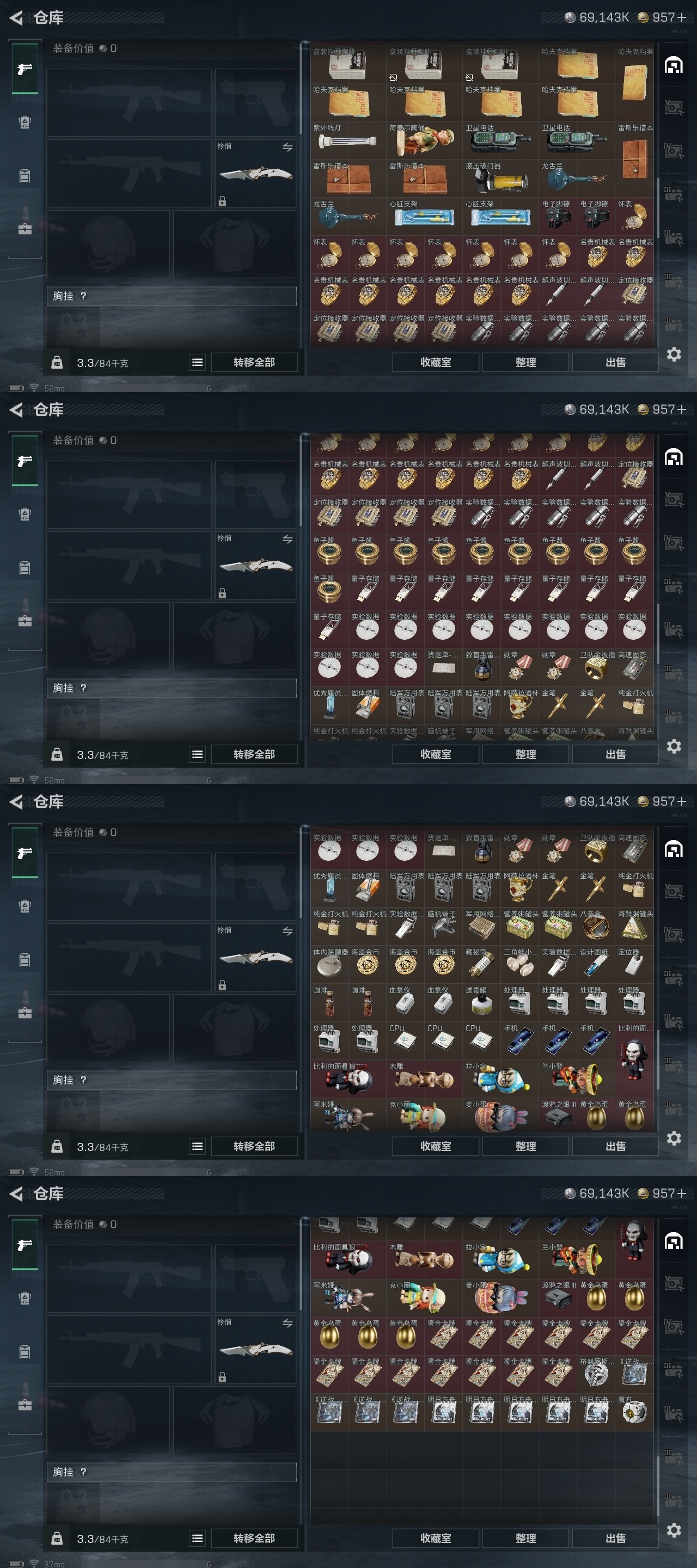Click the 整理 sort button in the view with 魔方

click(525, 1538)
